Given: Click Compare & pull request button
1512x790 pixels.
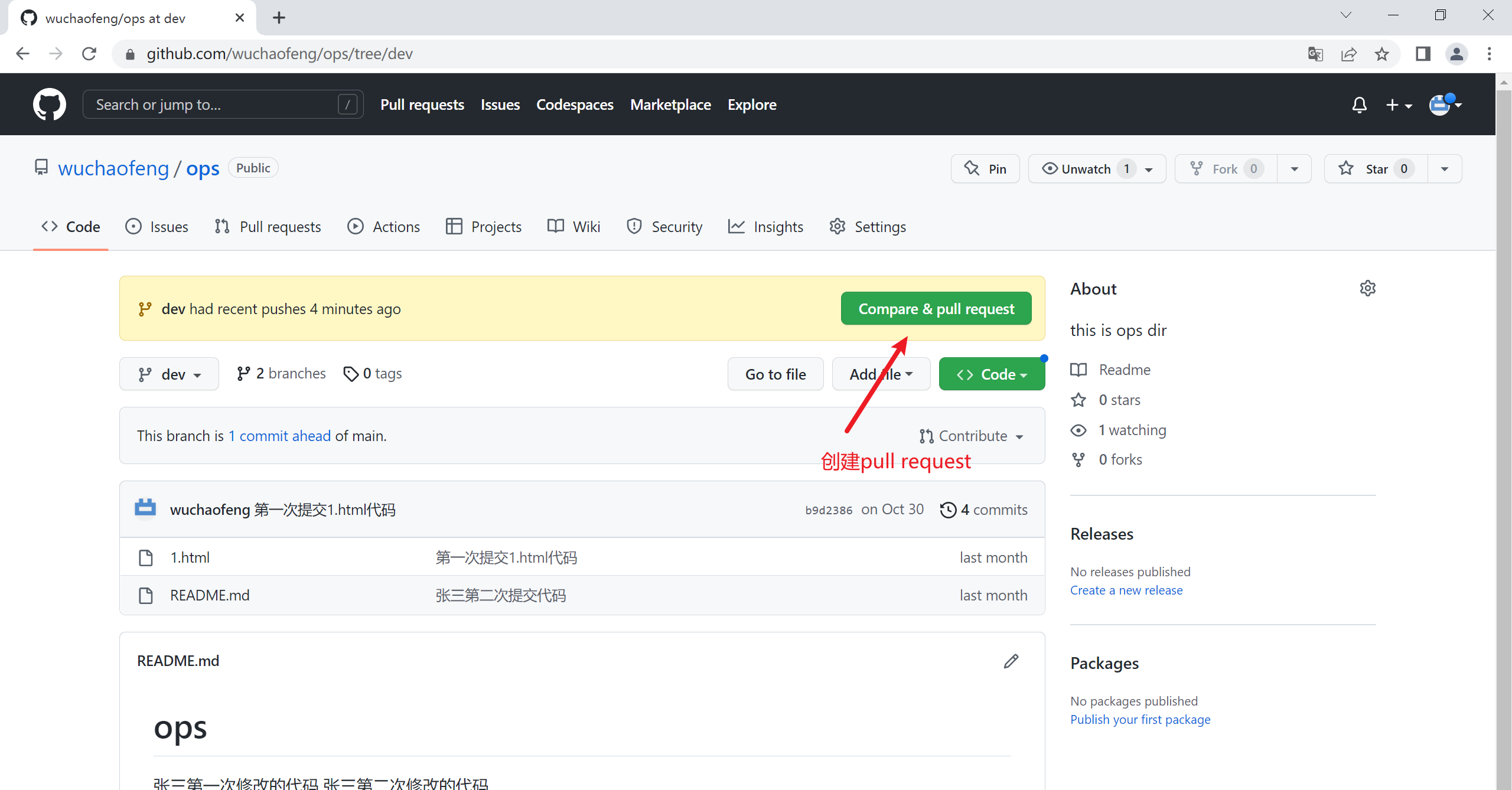Looking at the screenshot, I should point(936,309).
